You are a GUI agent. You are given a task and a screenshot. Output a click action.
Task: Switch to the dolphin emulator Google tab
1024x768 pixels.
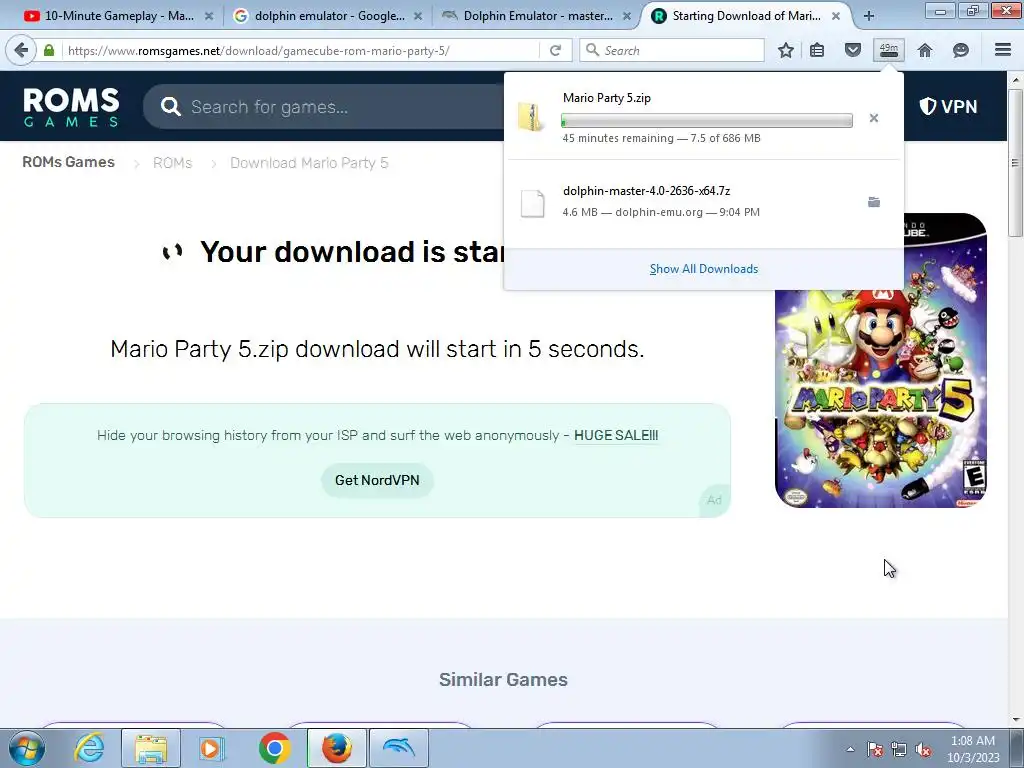(x=328, y=16)
